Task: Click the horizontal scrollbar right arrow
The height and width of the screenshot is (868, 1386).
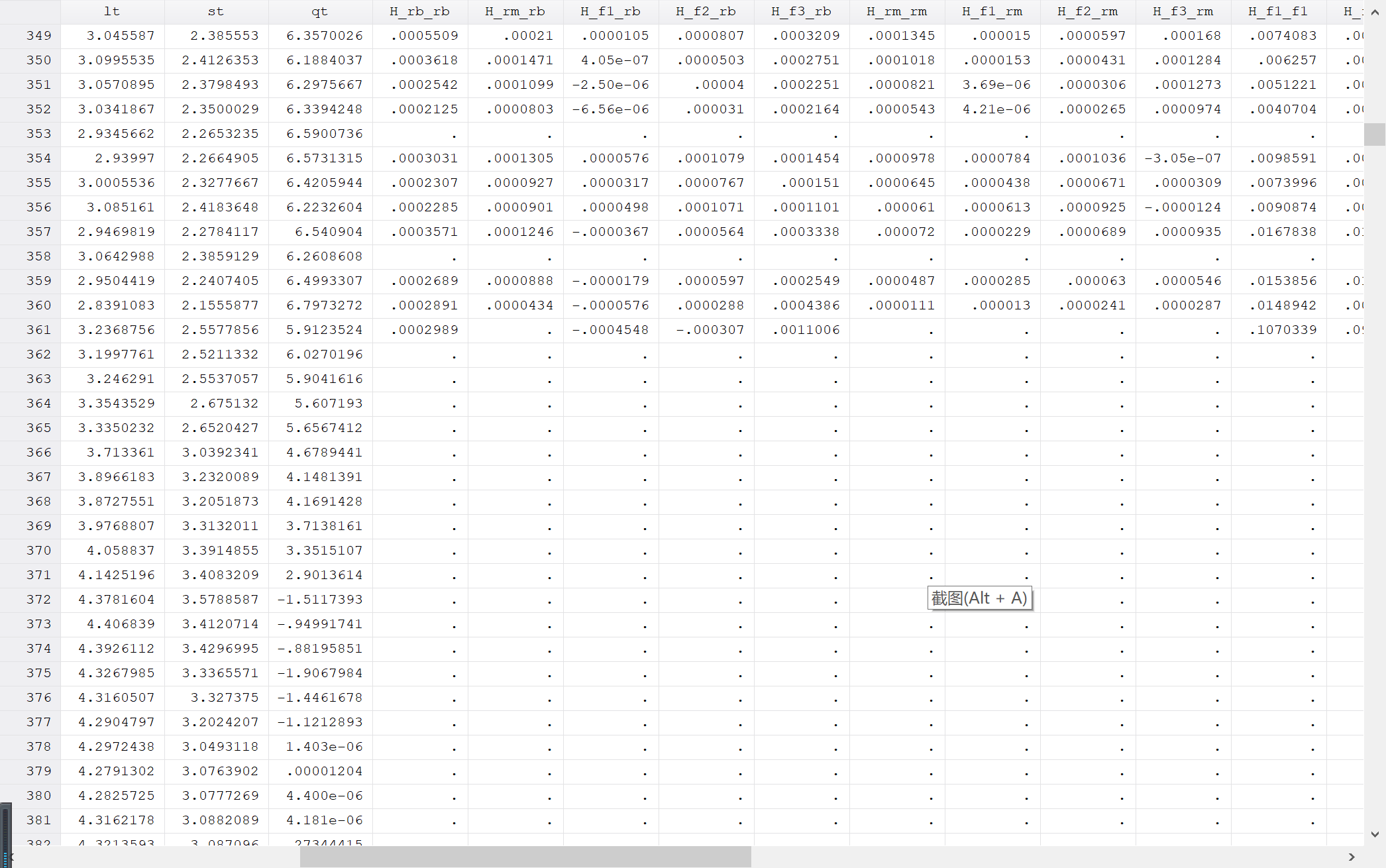Action: pos(1352,857)
